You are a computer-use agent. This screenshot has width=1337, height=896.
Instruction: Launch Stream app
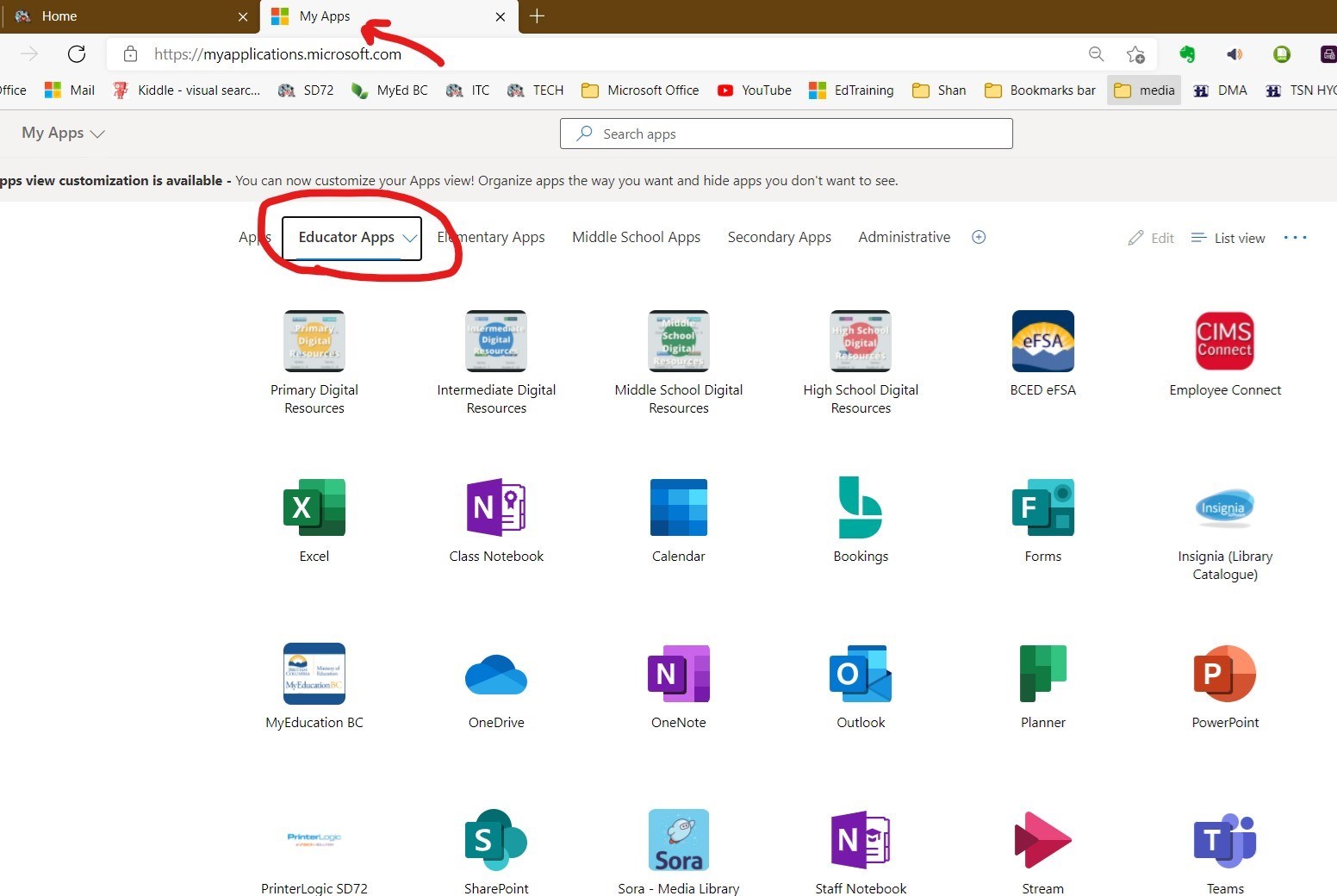click(x=1043, y=840)
